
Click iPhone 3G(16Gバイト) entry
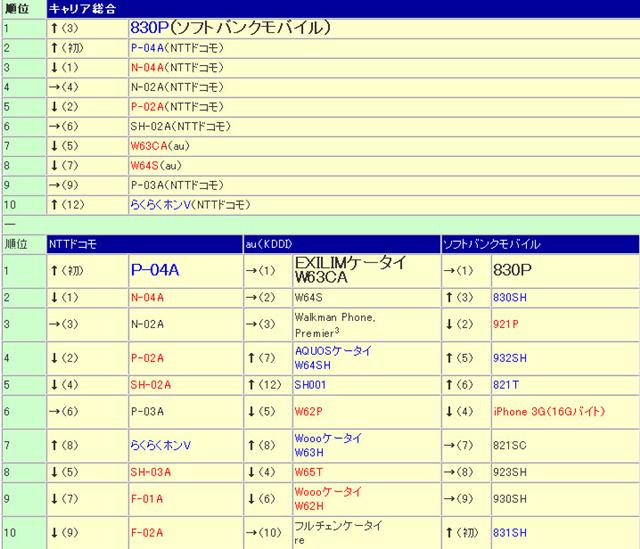(x=549, y=412)
